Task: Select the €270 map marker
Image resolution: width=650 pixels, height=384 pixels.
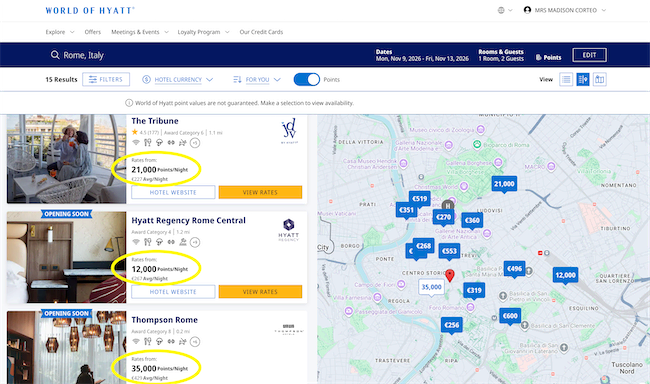Action: (443, 217)
